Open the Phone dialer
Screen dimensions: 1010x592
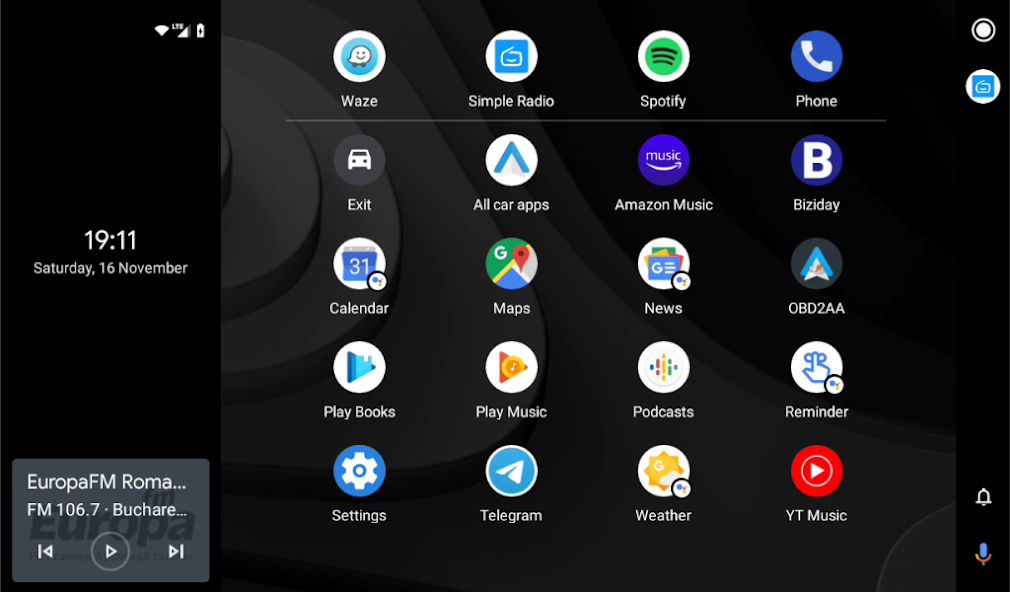pos(816,56)
